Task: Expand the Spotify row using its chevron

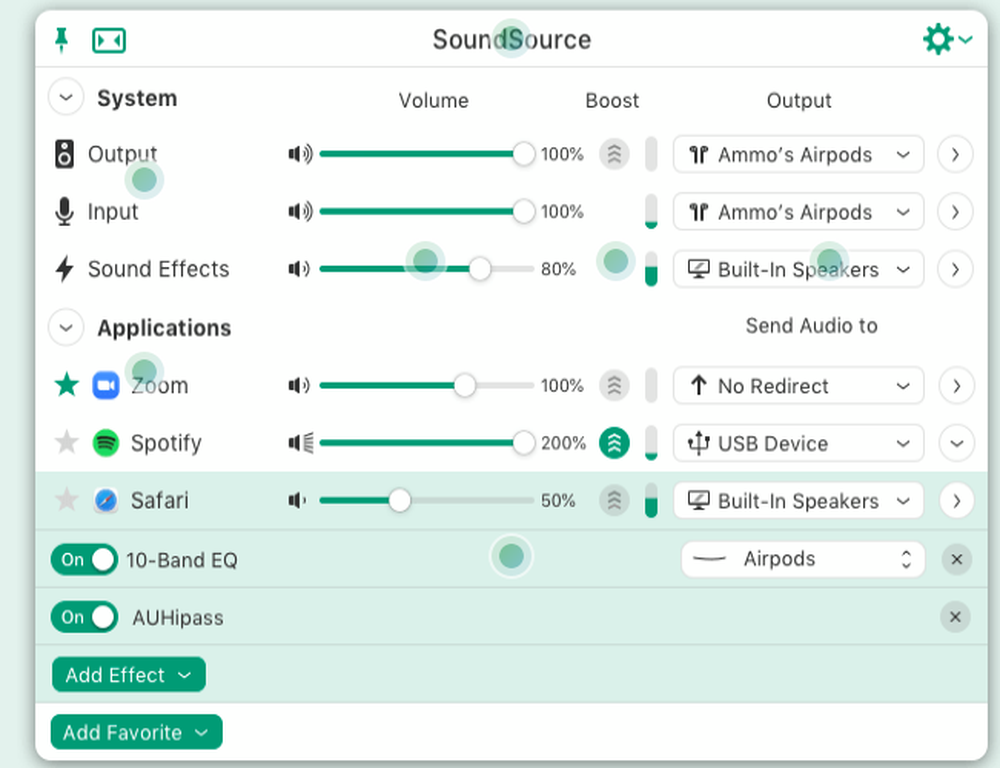Action: [x=956, y=443]
